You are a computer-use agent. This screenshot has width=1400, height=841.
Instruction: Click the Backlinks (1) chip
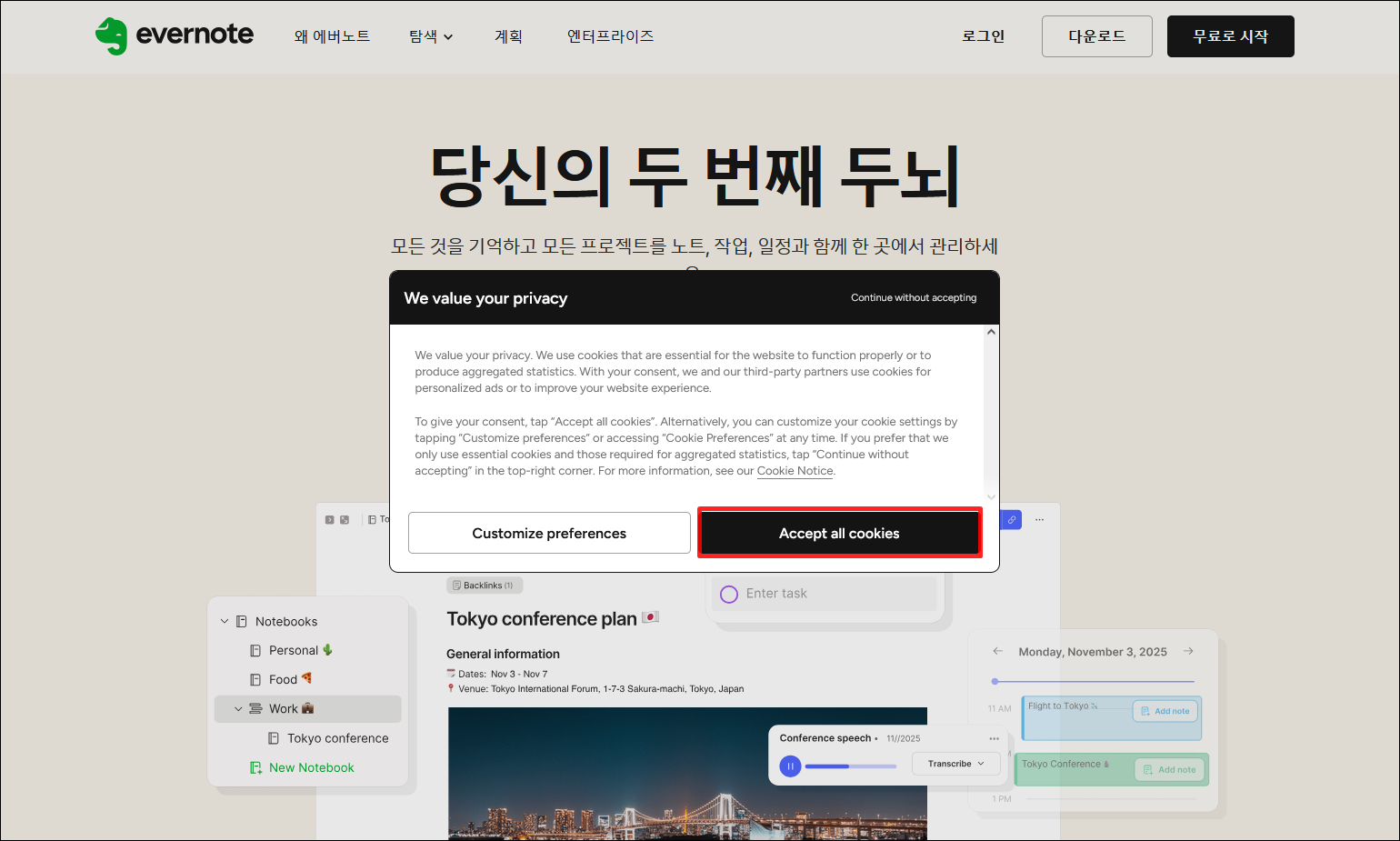coord(484,586)
